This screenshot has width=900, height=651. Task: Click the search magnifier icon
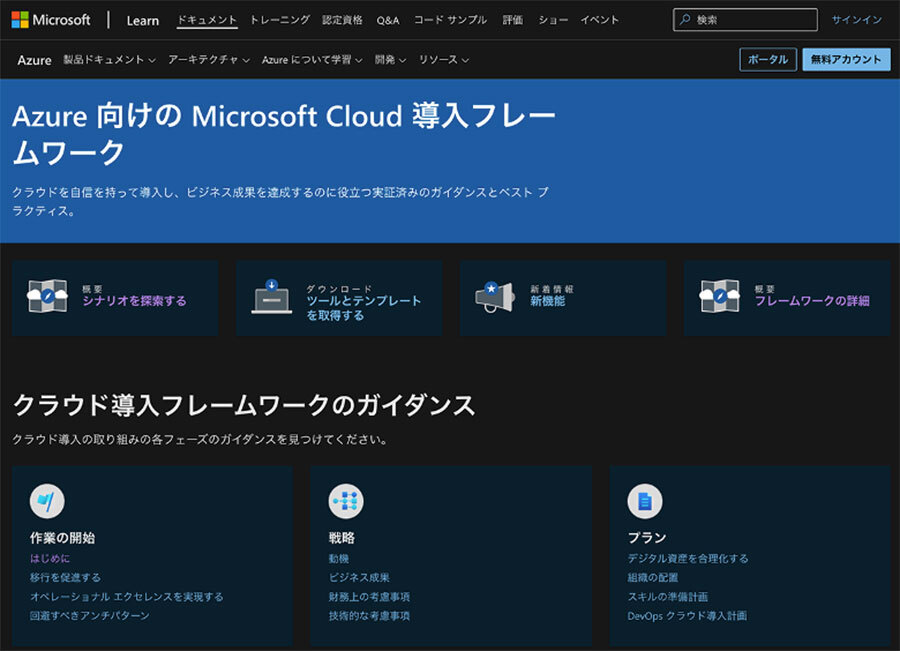[684, 20]
